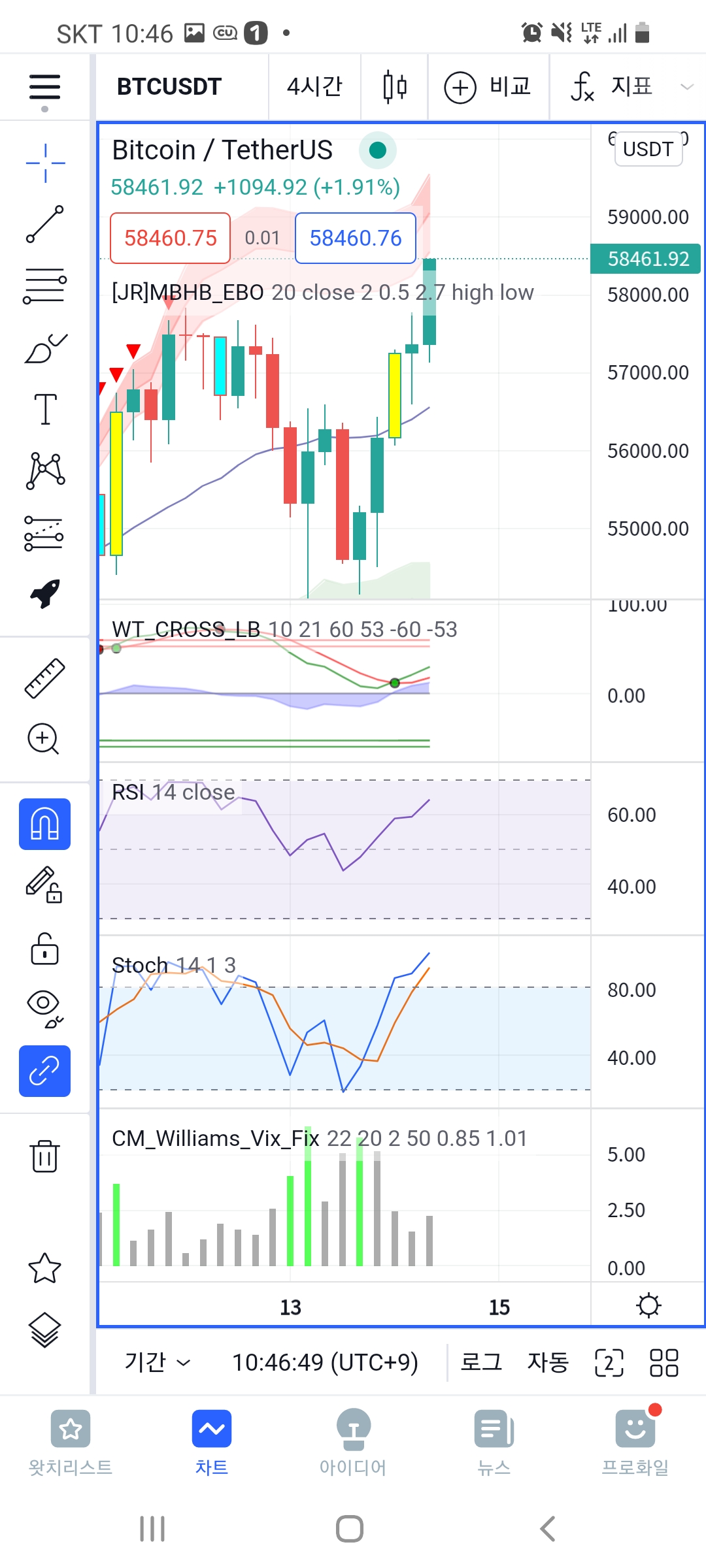Screen dimensions: 706x1568
Task: Click the BTCUSDT symbol search field
Action: 169,87
